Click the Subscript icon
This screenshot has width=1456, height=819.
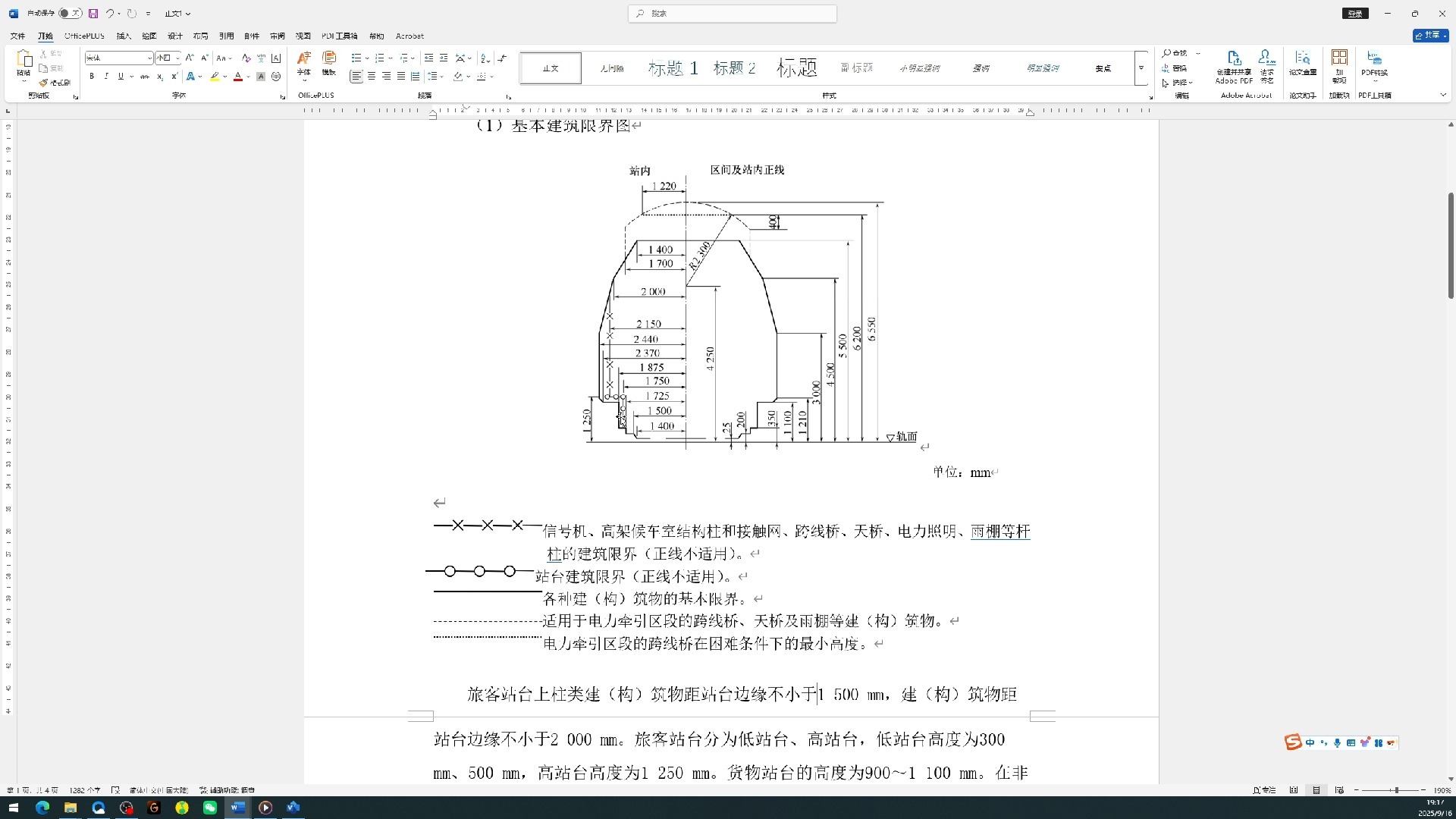point(159,77)
